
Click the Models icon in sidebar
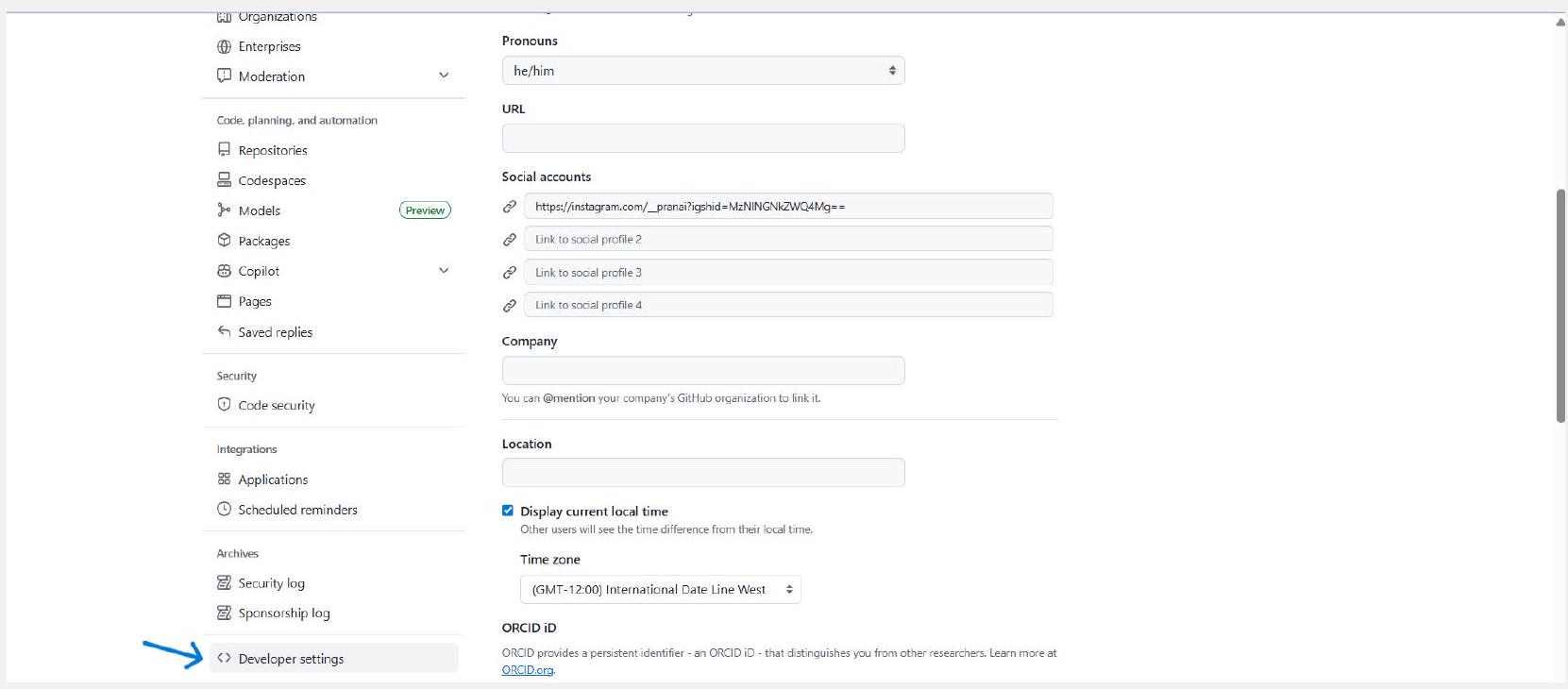pyautogui.click(x=224, y=210)
